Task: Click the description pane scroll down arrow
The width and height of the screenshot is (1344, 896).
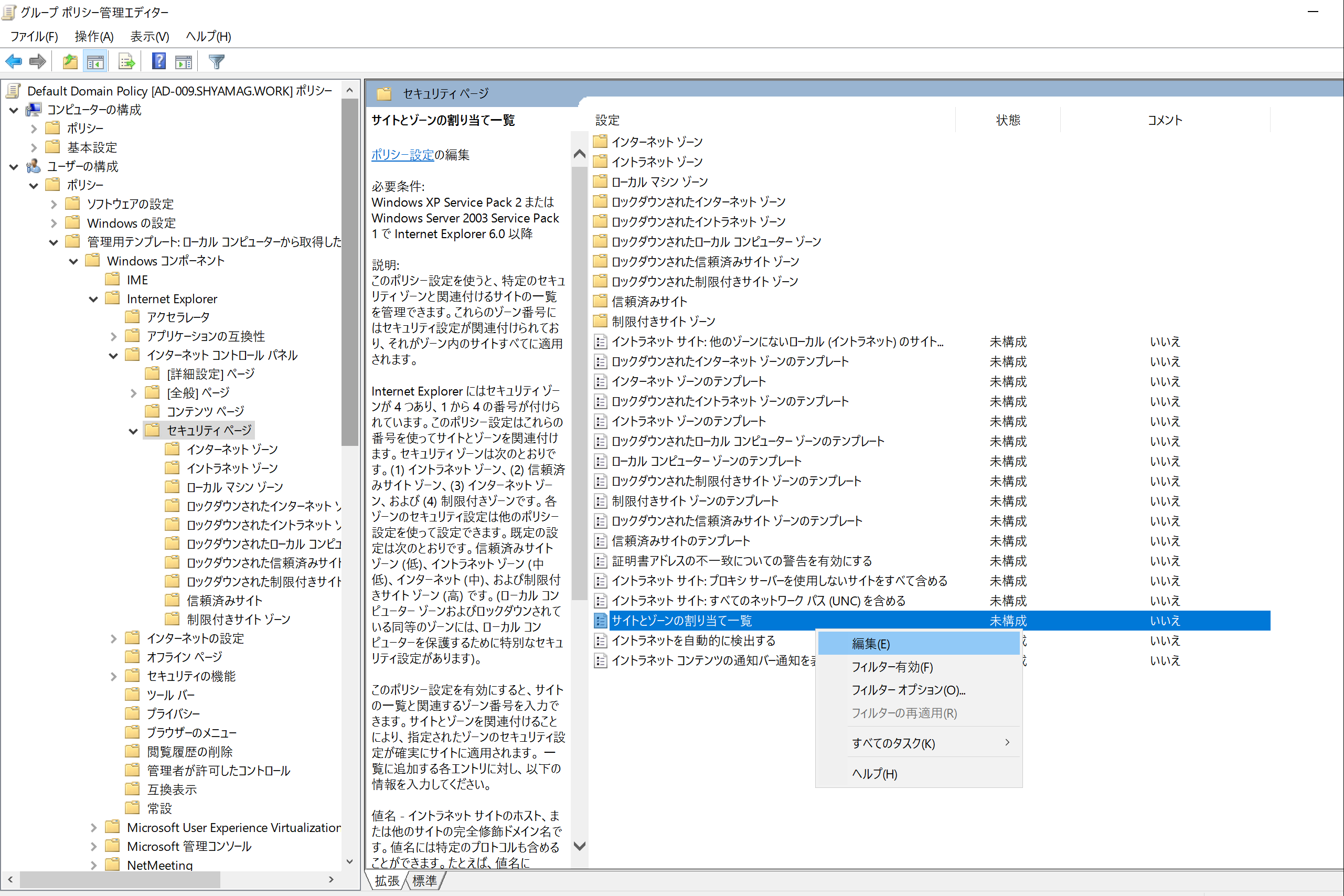Action: [x=580, y=846]
